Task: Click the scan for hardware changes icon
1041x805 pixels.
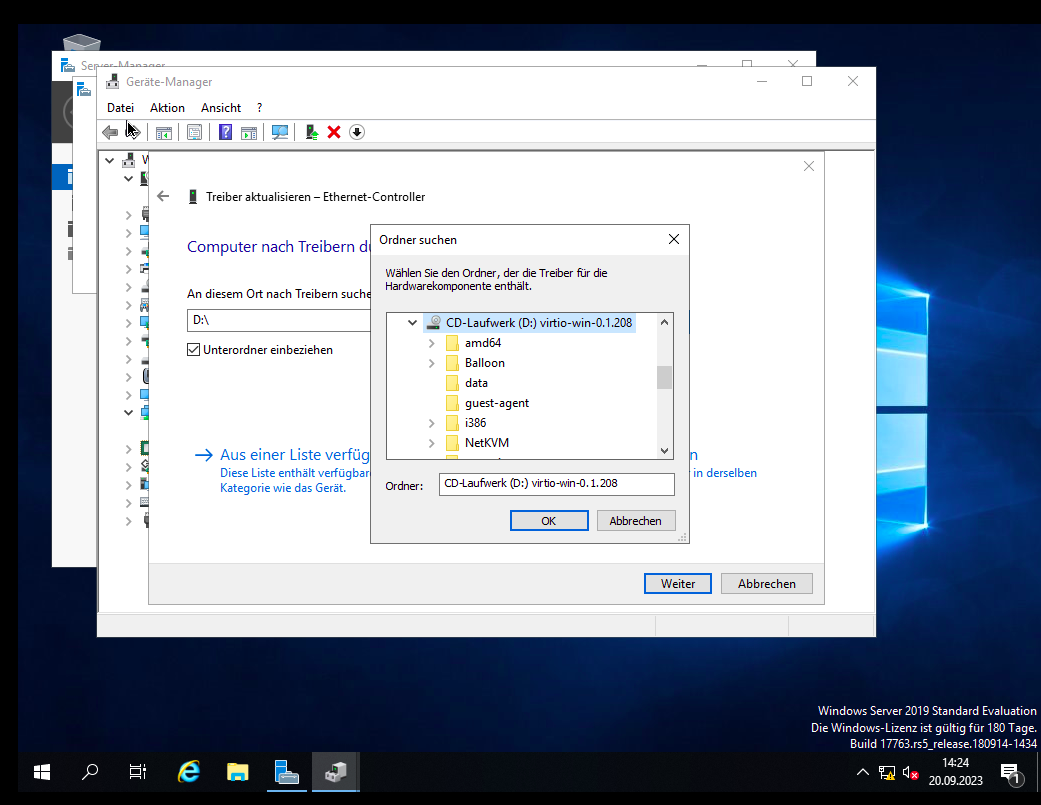Action: click(280, 132)
